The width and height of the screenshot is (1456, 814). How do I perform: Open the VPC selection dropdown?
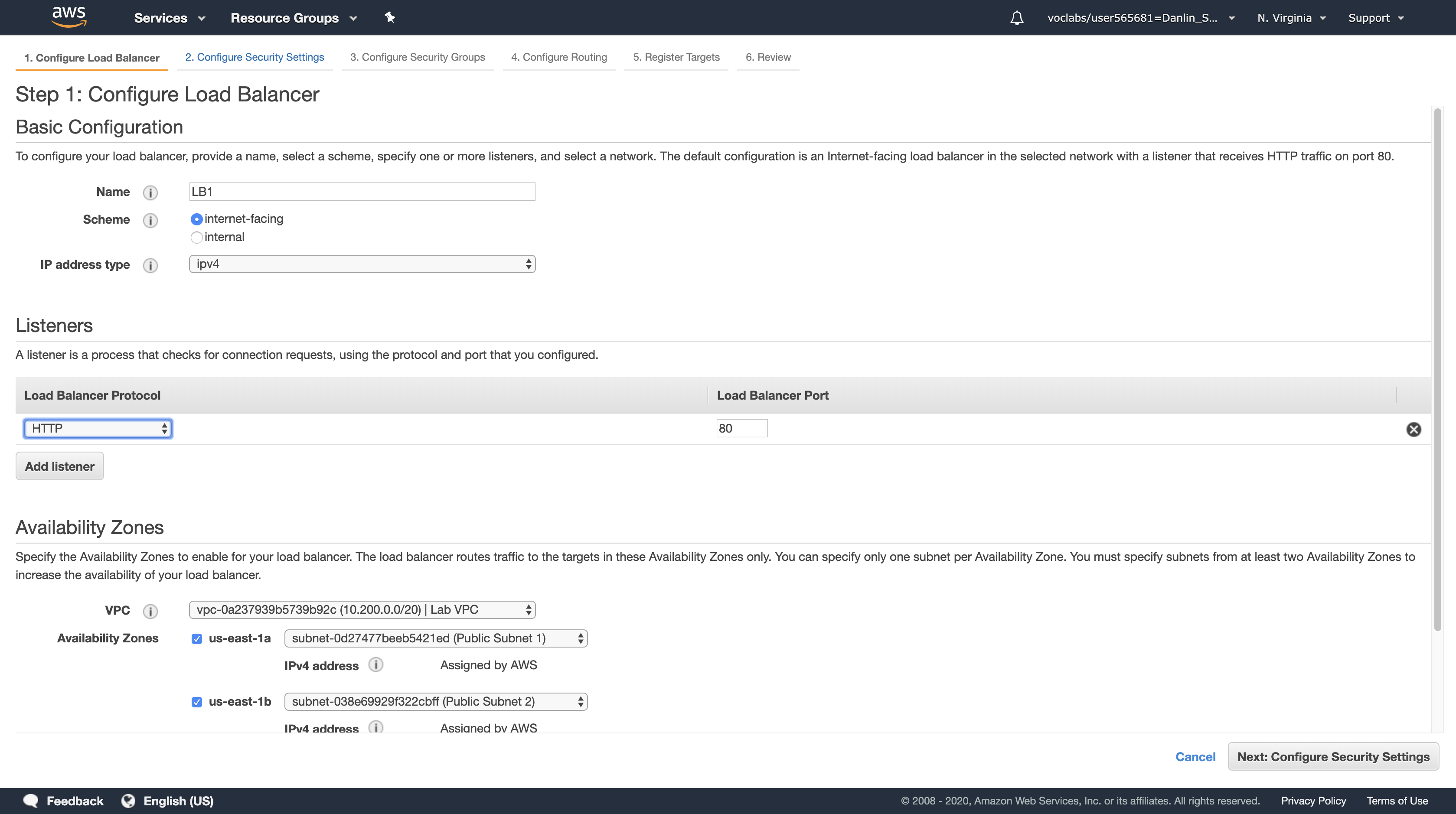click(x=362, y=609)
